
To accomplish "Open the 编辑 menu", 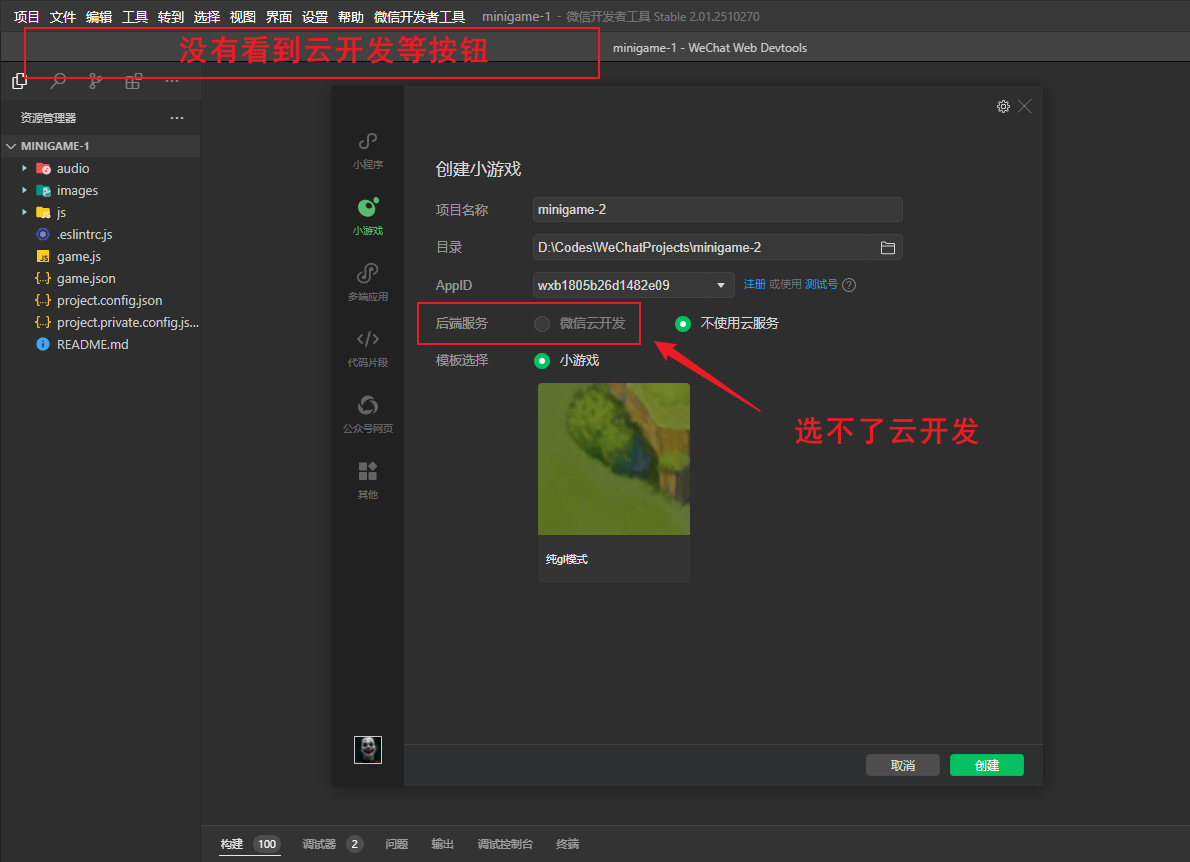I will point(99,17).
